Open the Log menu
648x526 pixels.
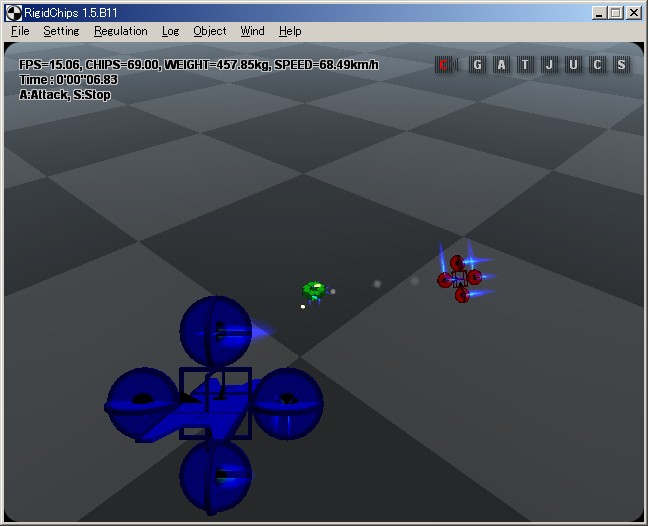(170, 31)
